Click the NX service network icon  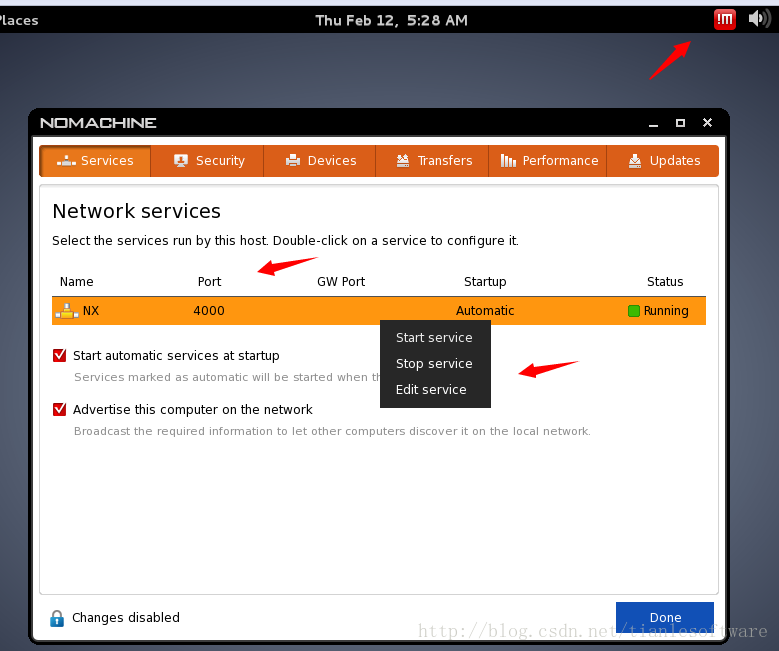[67, 311]
